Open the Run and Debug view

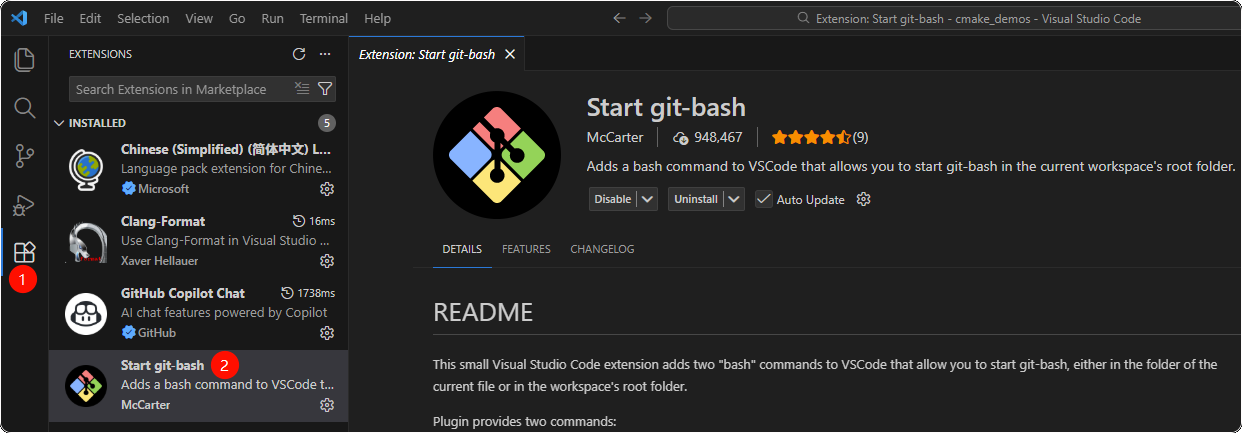[24, 204]
